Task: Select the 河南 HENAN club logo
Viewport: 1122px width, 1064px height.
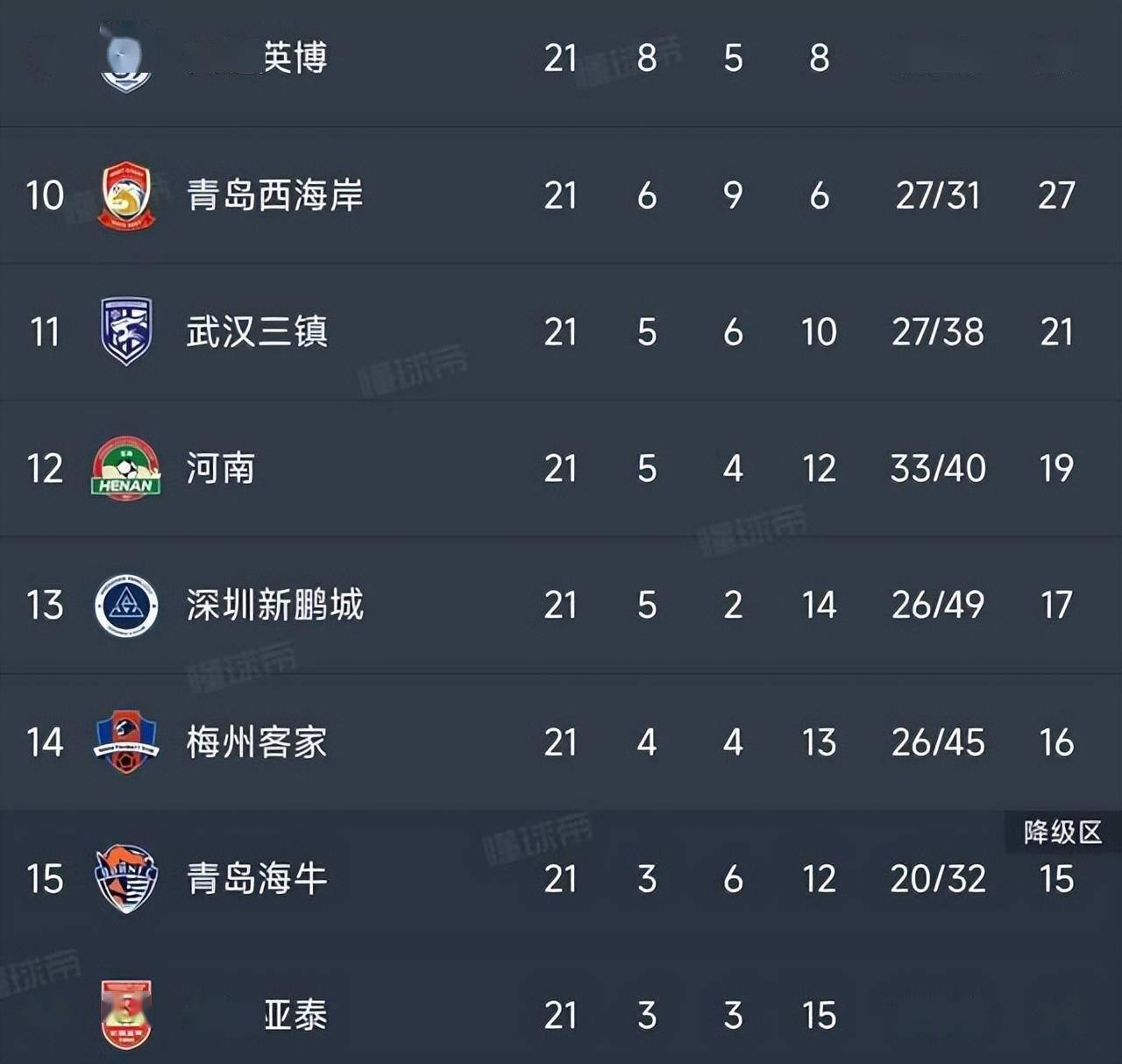Action: [x=126, y=469]
